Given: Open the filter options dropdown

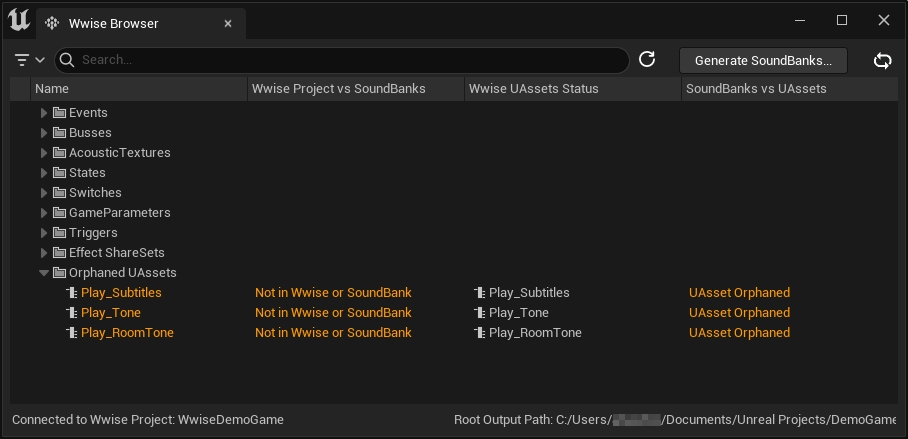Looking at the screenshot, I should (x=30, y=60).
